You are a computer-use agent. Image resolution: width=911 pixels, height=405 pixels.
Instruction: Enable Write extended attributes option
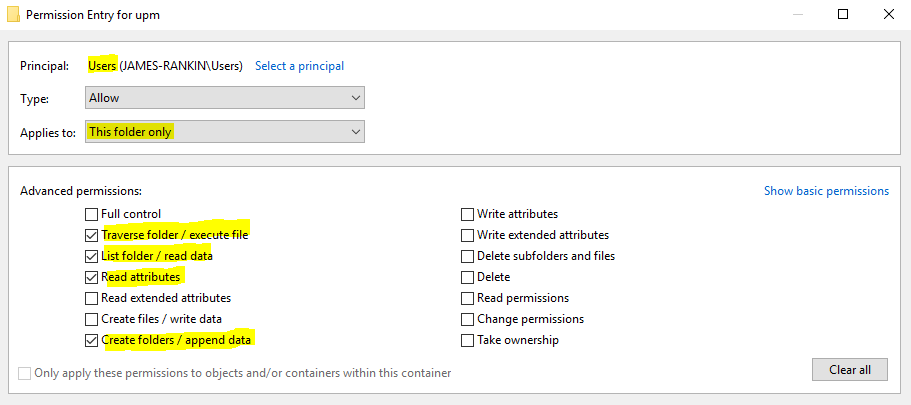(x=467, y=235)
